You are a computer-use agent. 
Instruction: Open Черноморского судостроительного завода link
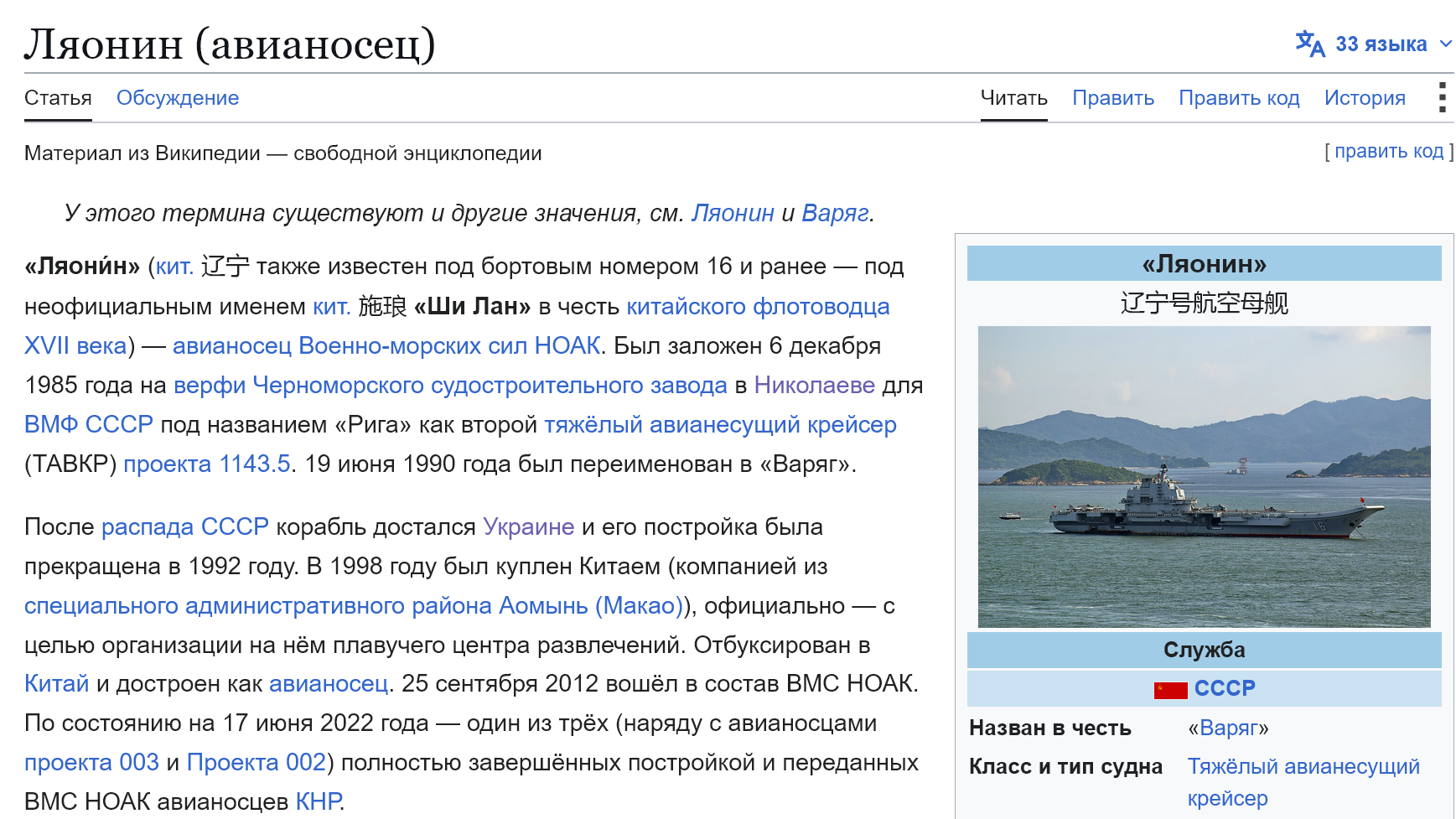tap(490, 385)
